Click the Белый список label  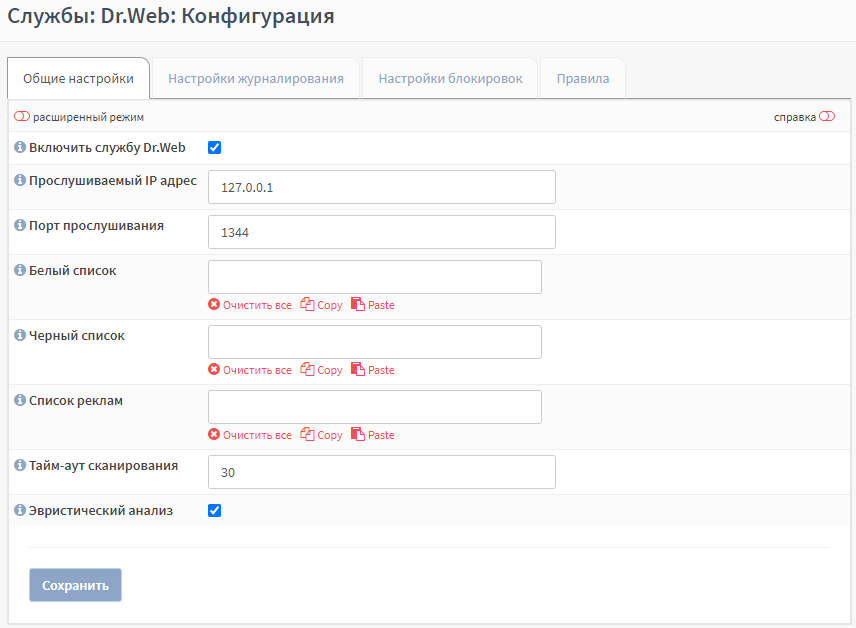tap(73, 270)
